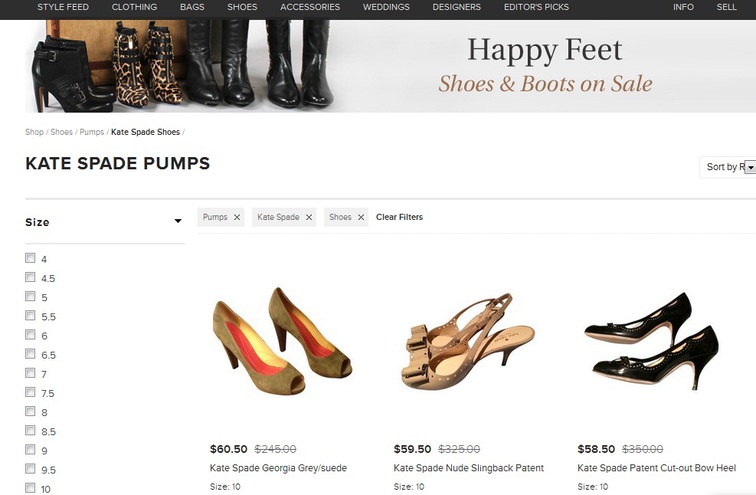Open the Designers menu
The height and width of the screenshot is (495, 756).
tap(457, 7)
